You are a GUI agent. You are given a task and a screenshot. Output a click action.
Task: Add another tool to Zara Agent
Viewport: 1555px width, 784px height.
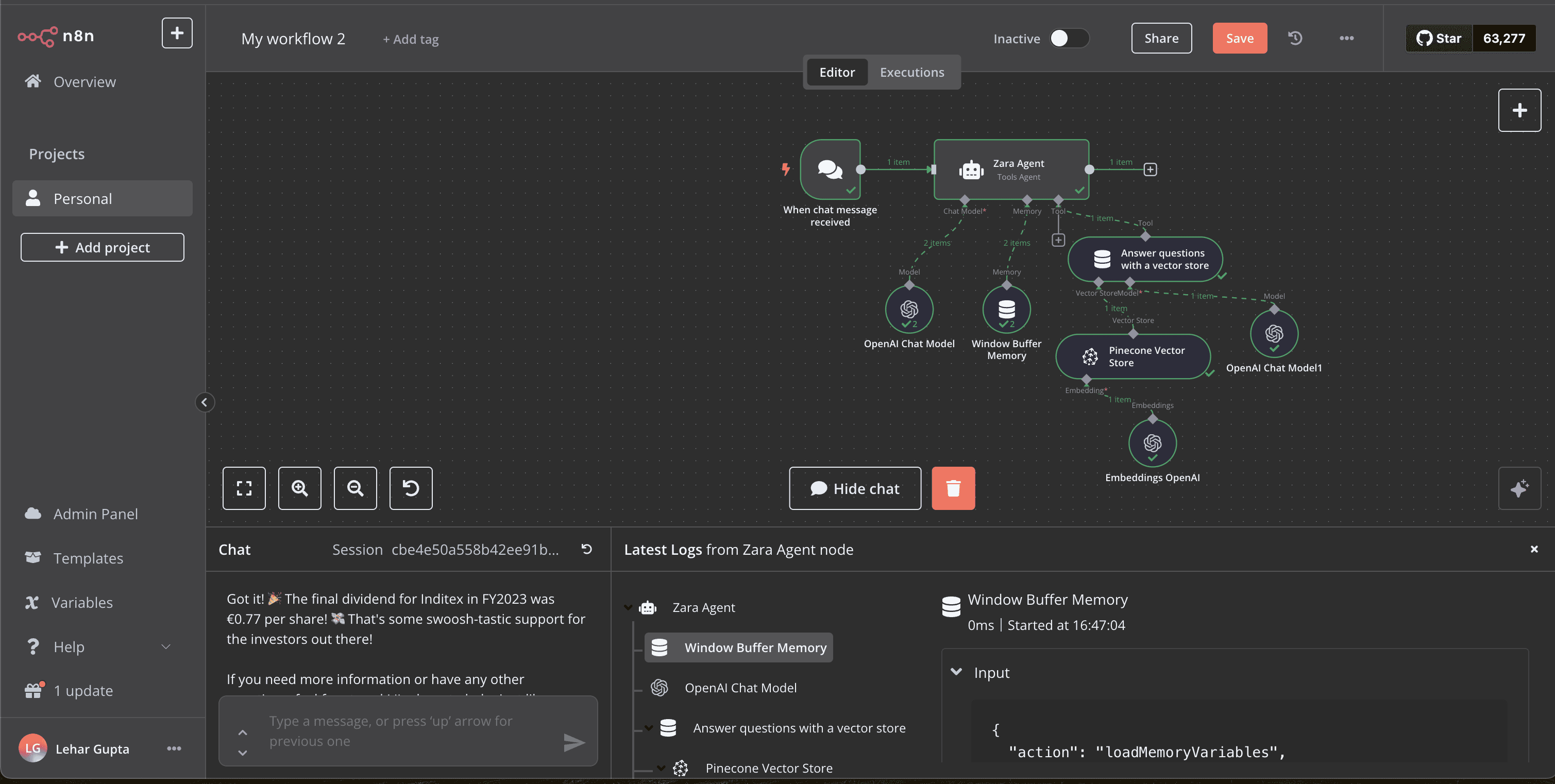1058,240
